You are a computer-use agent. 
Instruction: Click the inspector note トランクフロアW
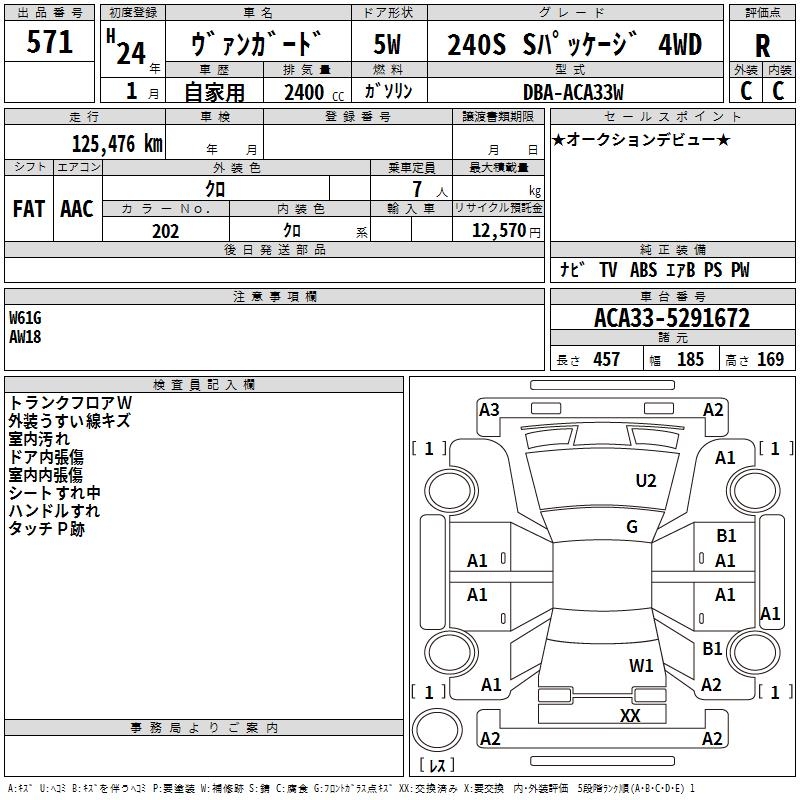70,403
